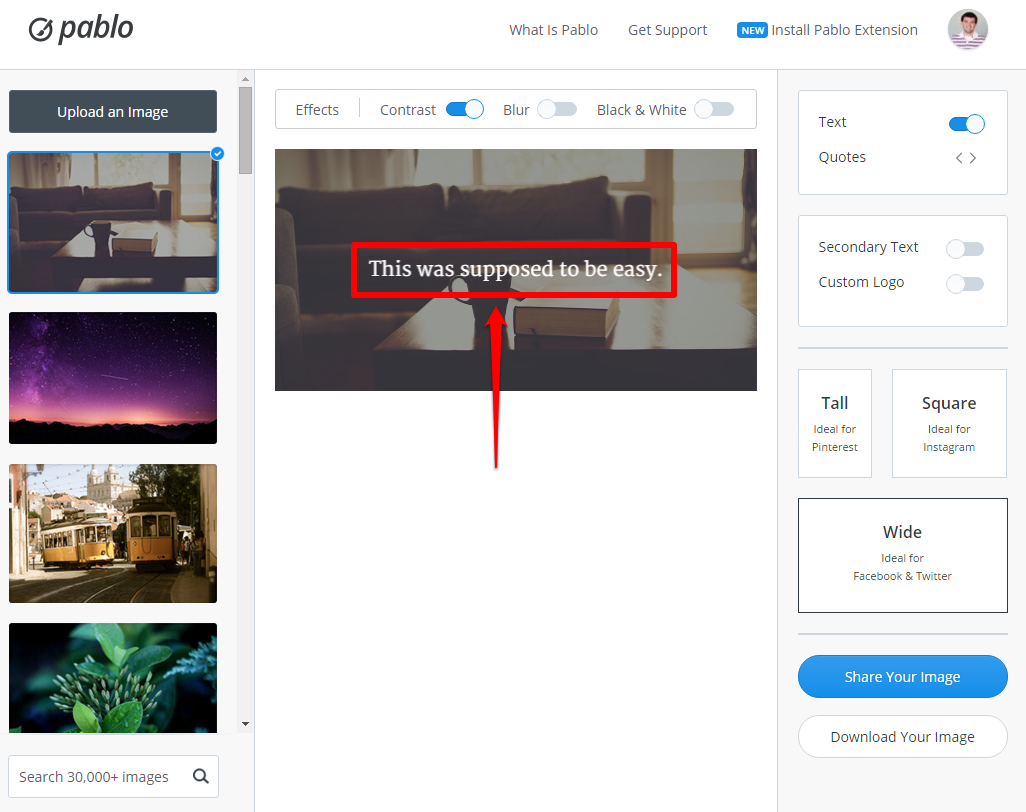Viewport: 1026px width, 812px height.
Task: Click Share Your Image button
Action: (x=902, y=677)
